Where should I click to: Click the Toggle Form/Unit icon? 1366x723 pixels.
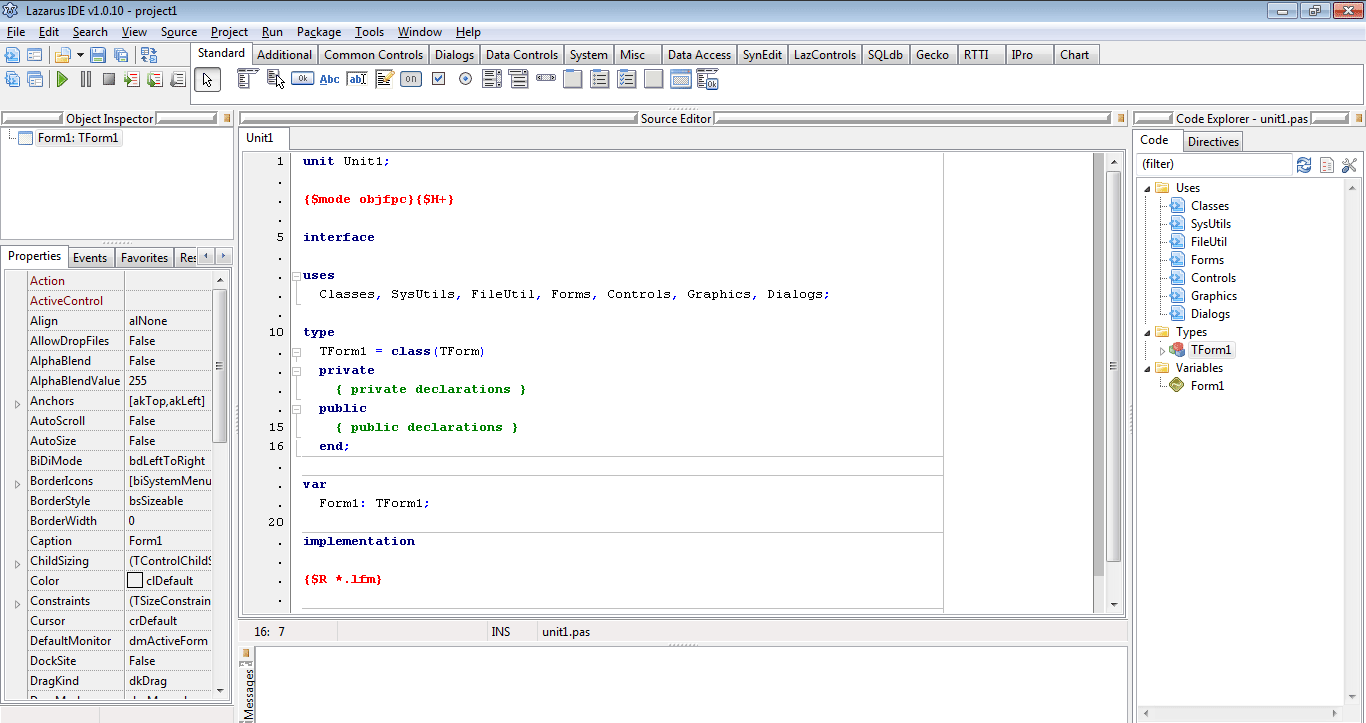(x=149, y=55)
